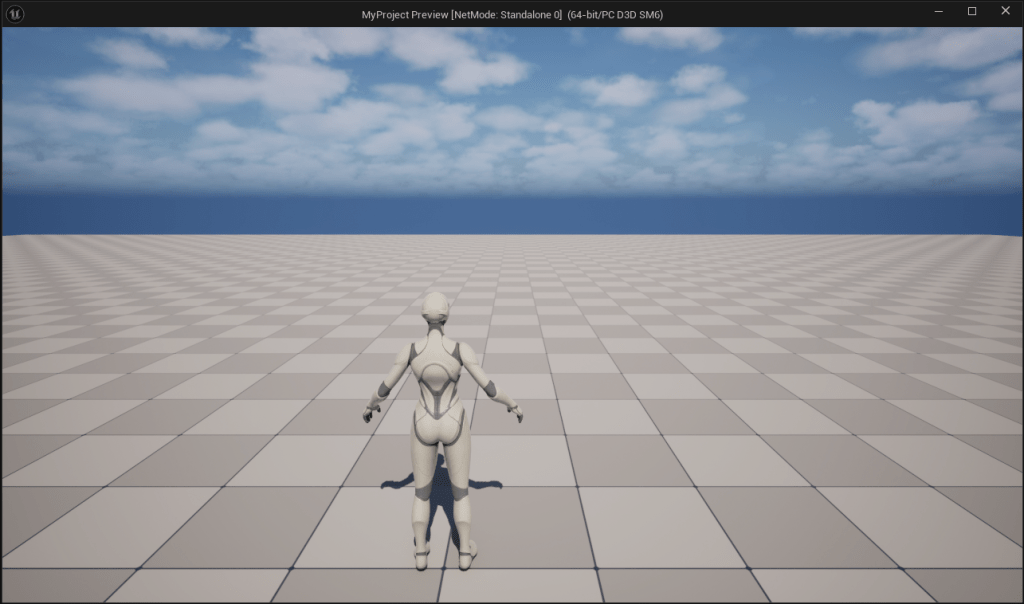Viewport: 1024px width, 604px height.
Task: Click the mannequin's left hand
Action: coord(372,410)
